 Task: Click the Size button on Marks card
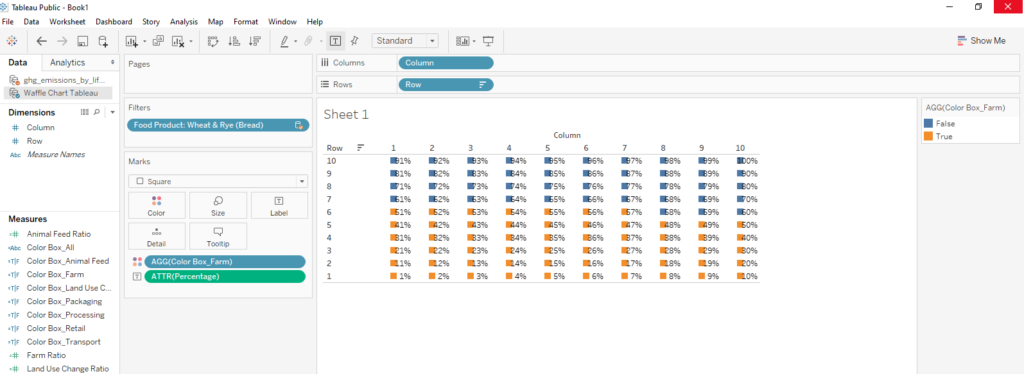tap(218, 205)
